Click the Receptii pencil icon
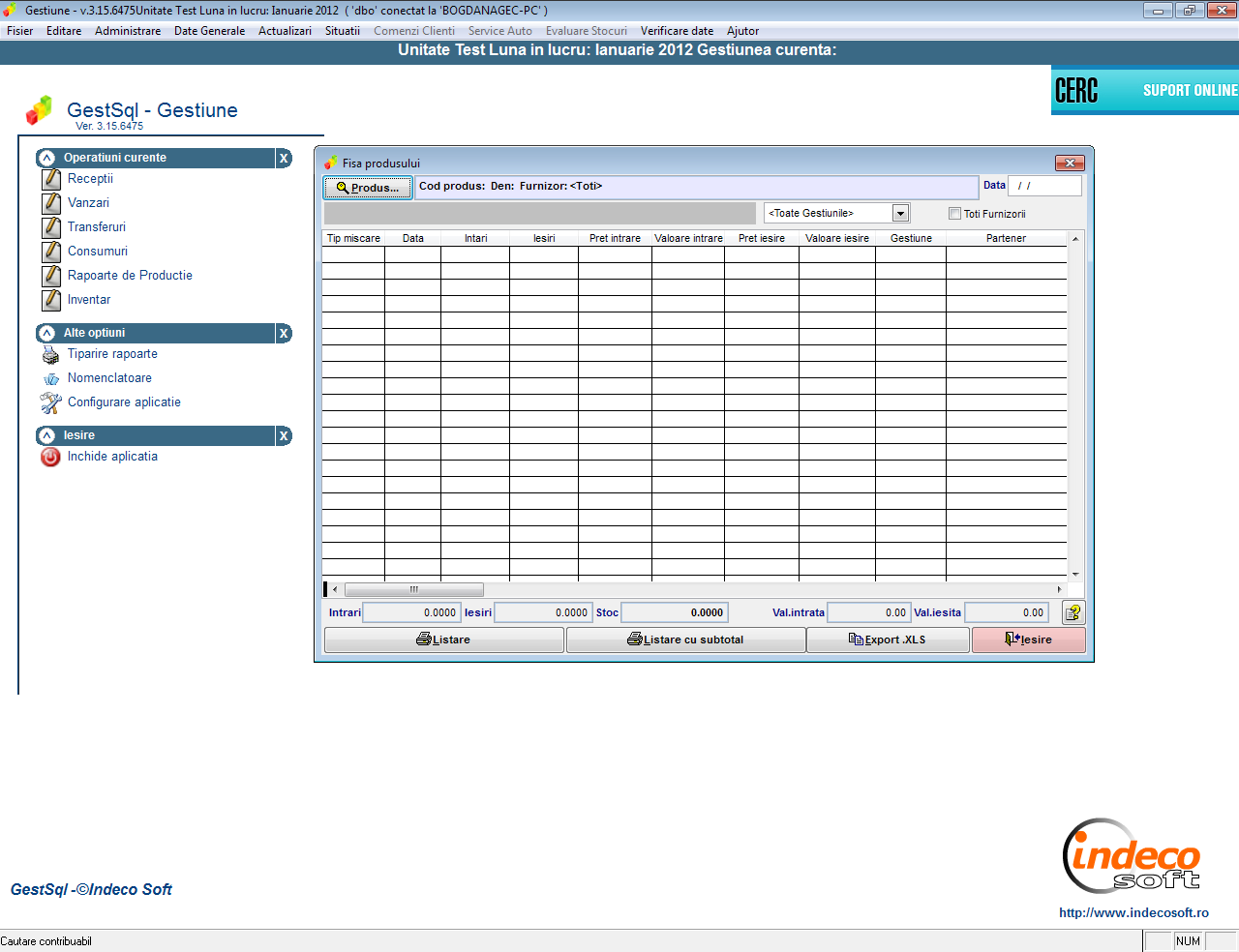This screenshot has height=952, width=1239. point(51,179)
